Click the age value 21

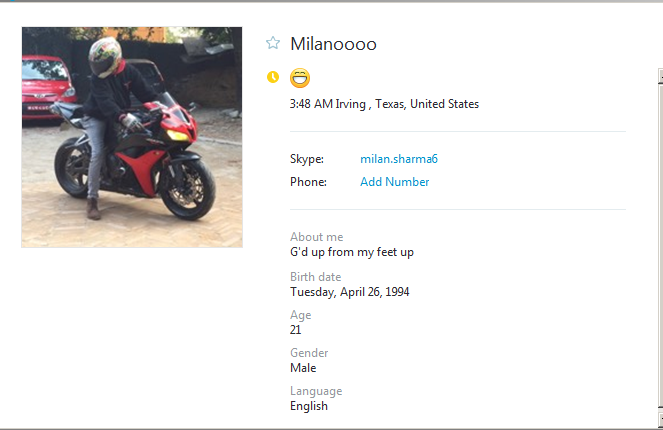[296, 330]
